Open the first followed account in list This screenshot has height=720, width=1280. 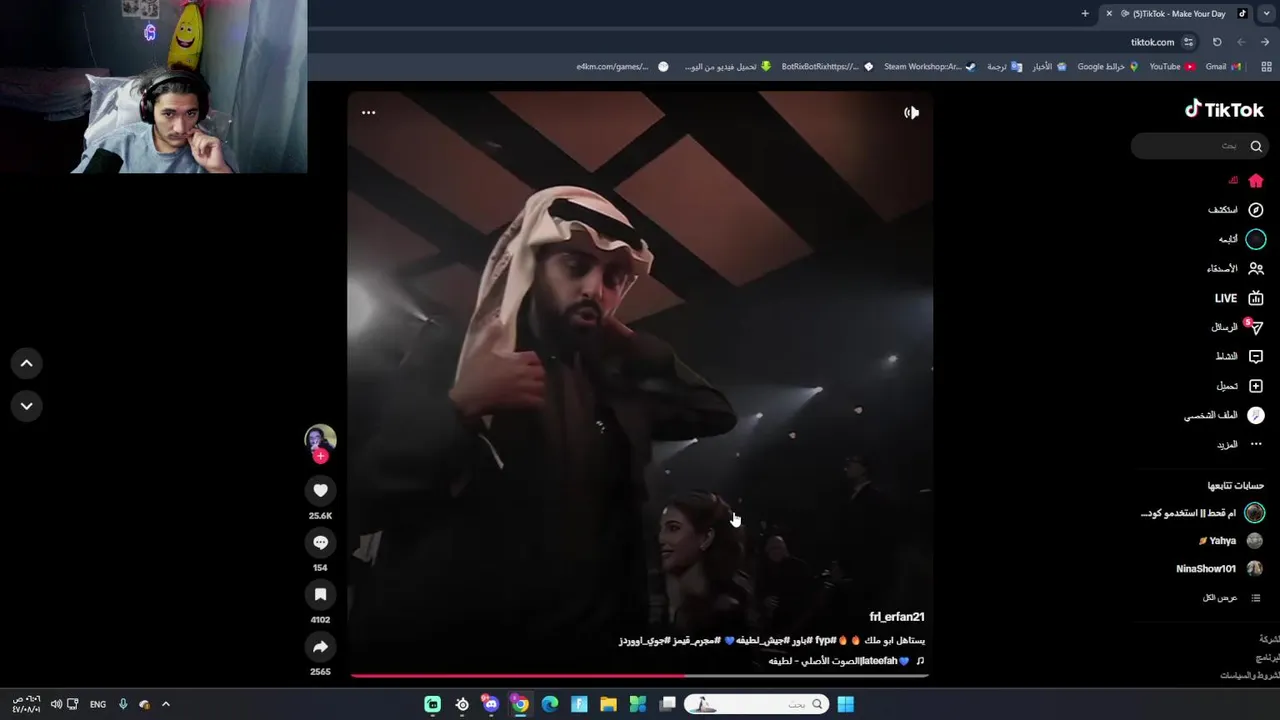coord(1203,513)
